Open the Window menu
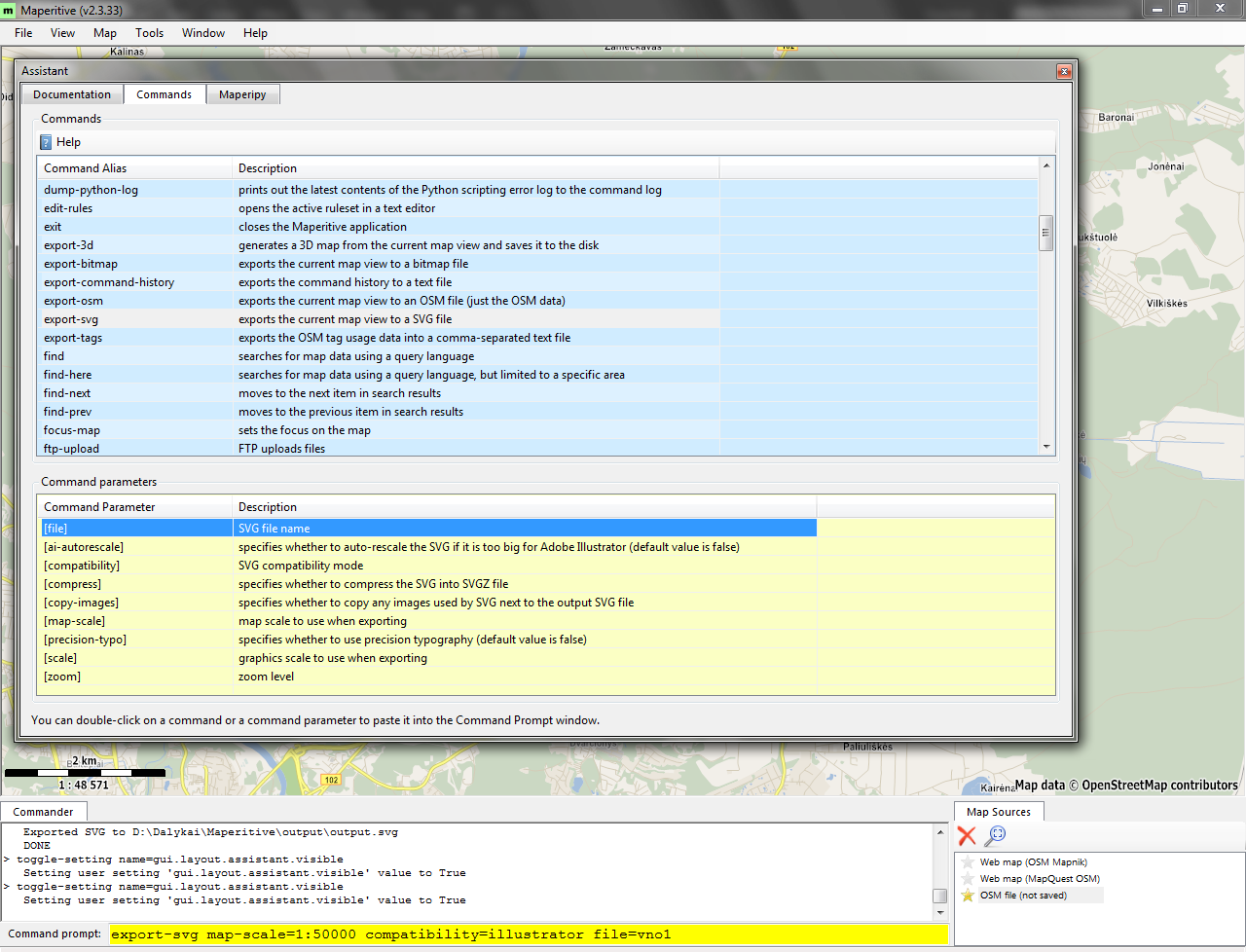The width and height of the screenshot is (1246, 952). point(203,33)
